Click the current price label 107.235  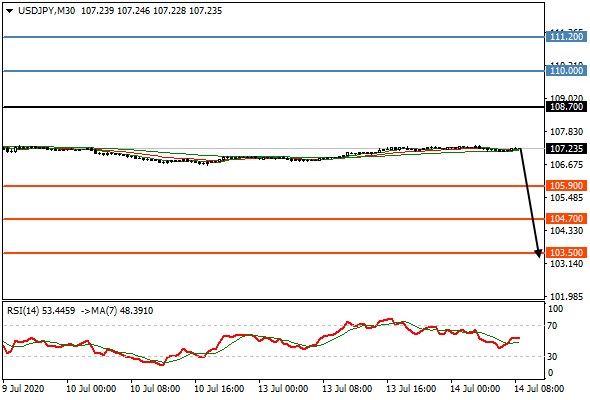tap(566, 149)
